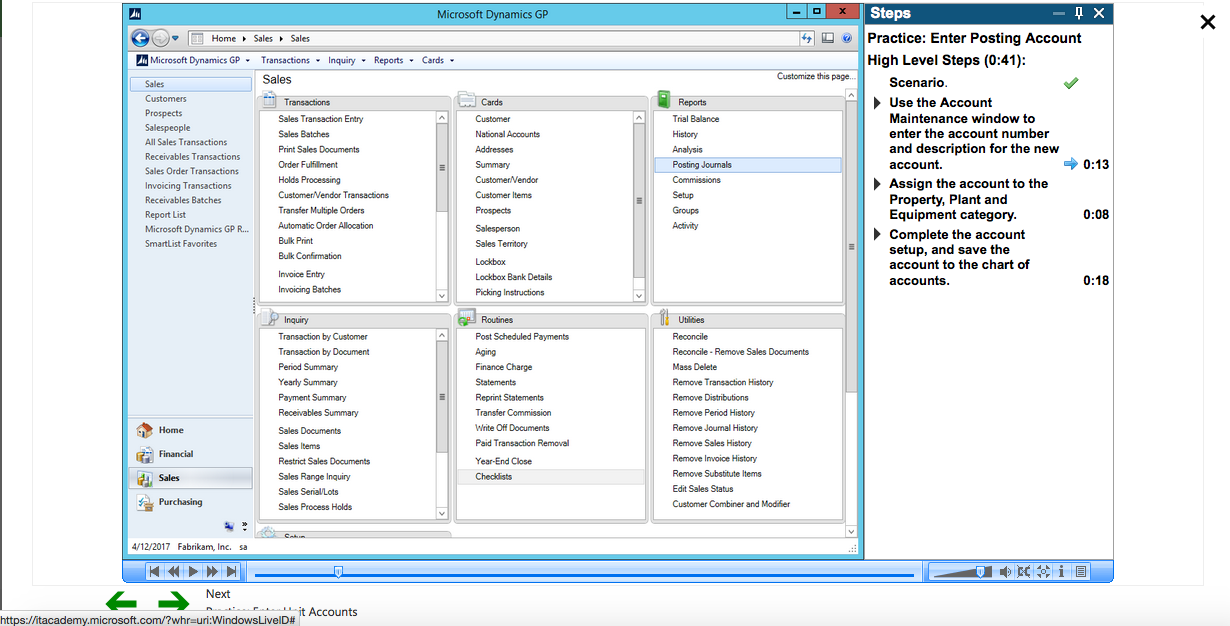Fast-forward the recording playback
Screen dimensions: 1230x626
pos(212,572)
